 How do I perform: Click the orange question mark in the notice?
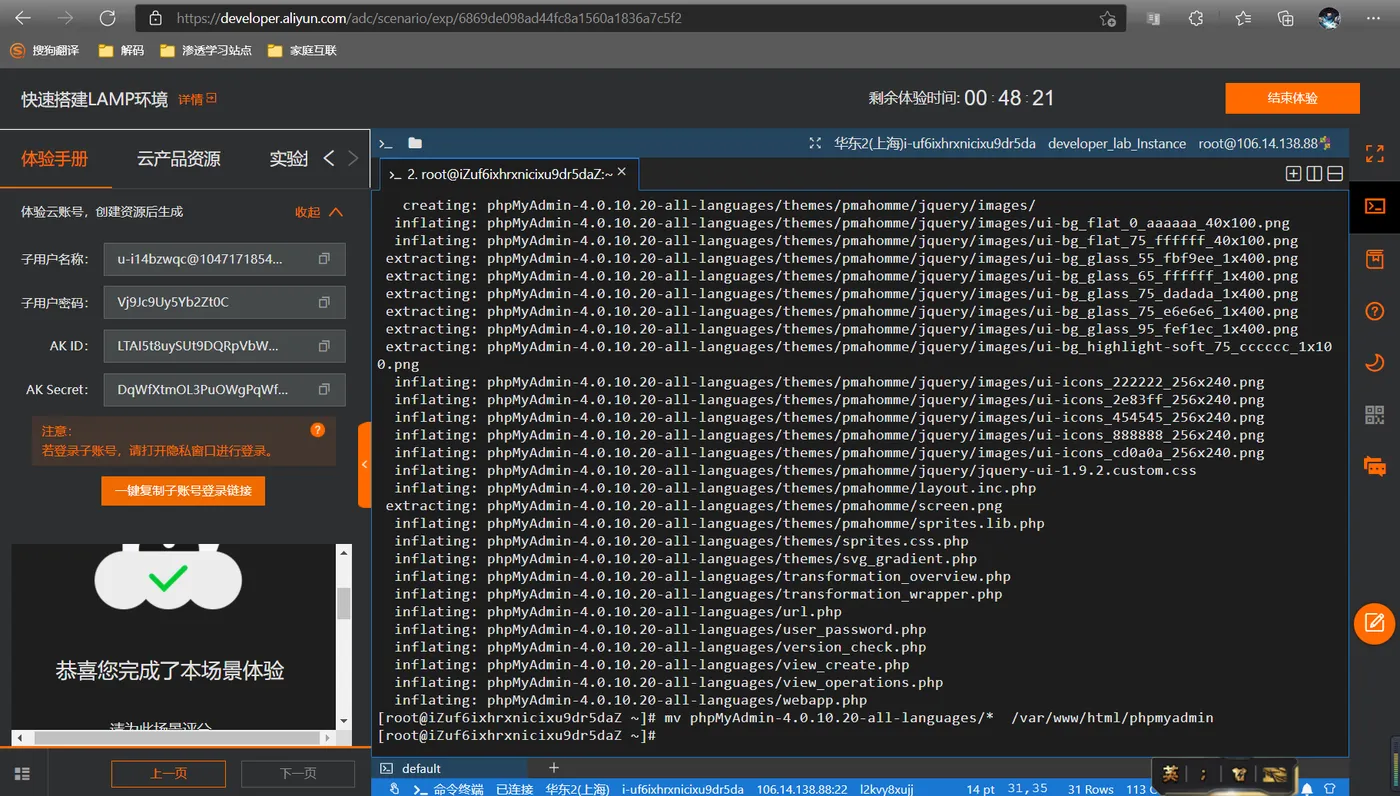coord(318,430)
